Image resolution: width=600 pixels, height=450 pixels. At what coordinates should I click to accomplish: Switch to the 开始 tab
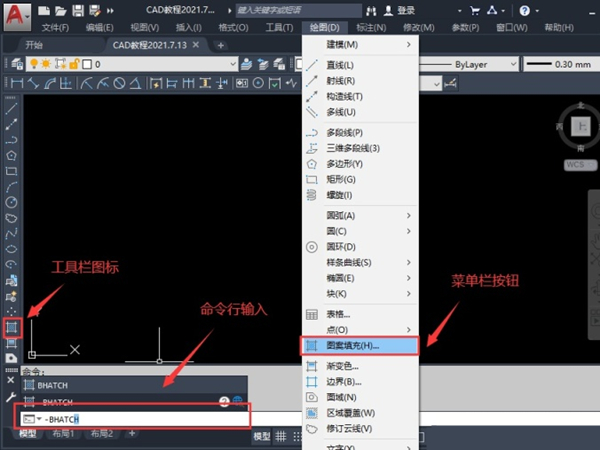[35, 45]
